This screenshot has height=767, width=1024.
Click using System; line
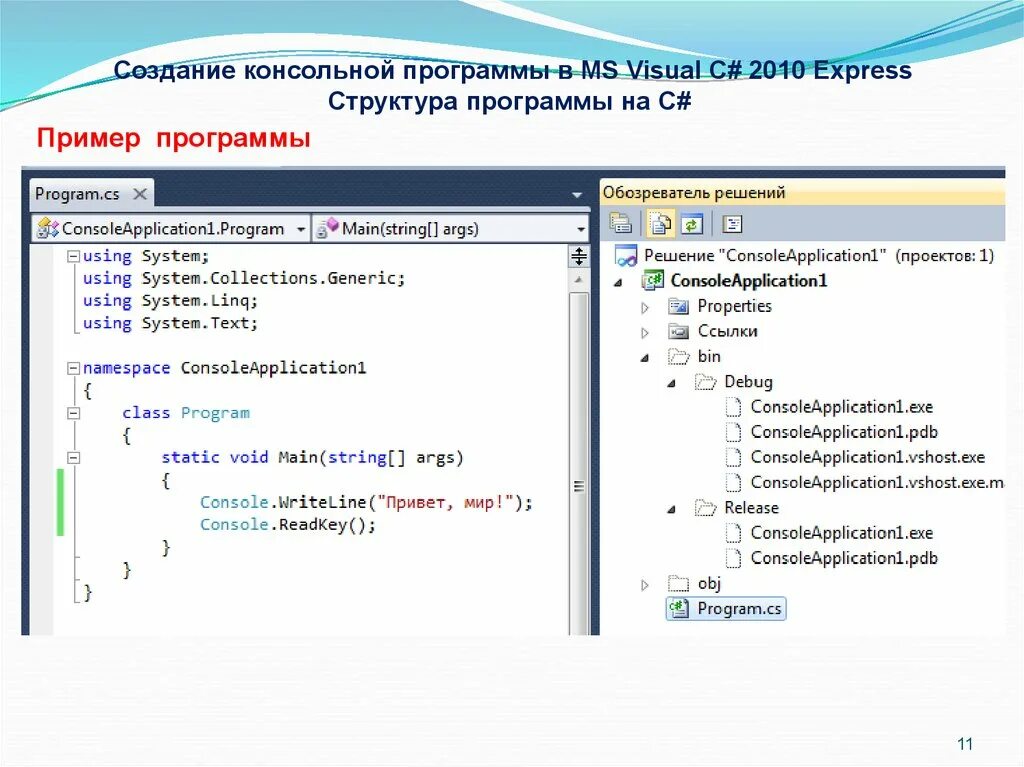[x=146, y=256]
